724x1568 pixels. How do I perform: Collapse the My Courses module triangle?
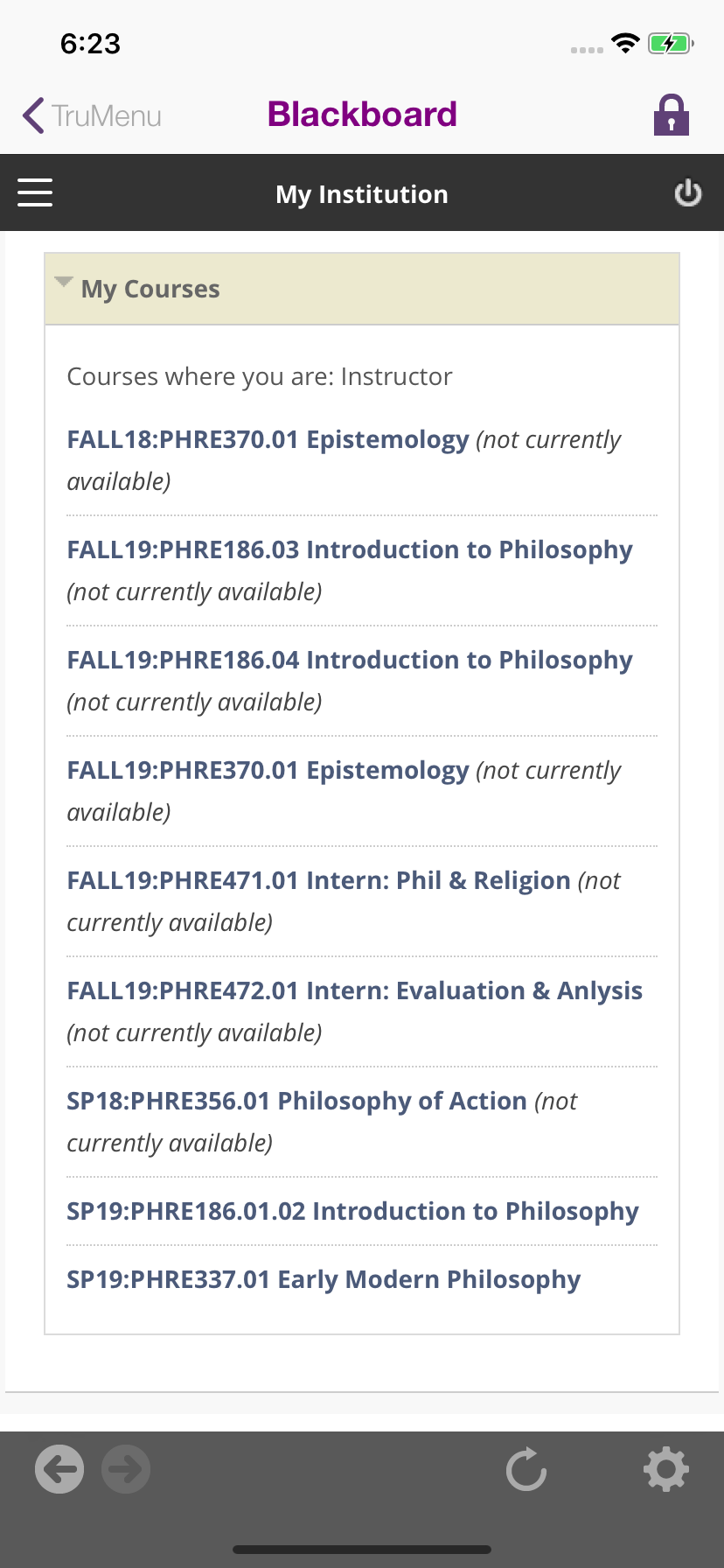point(63,282)
